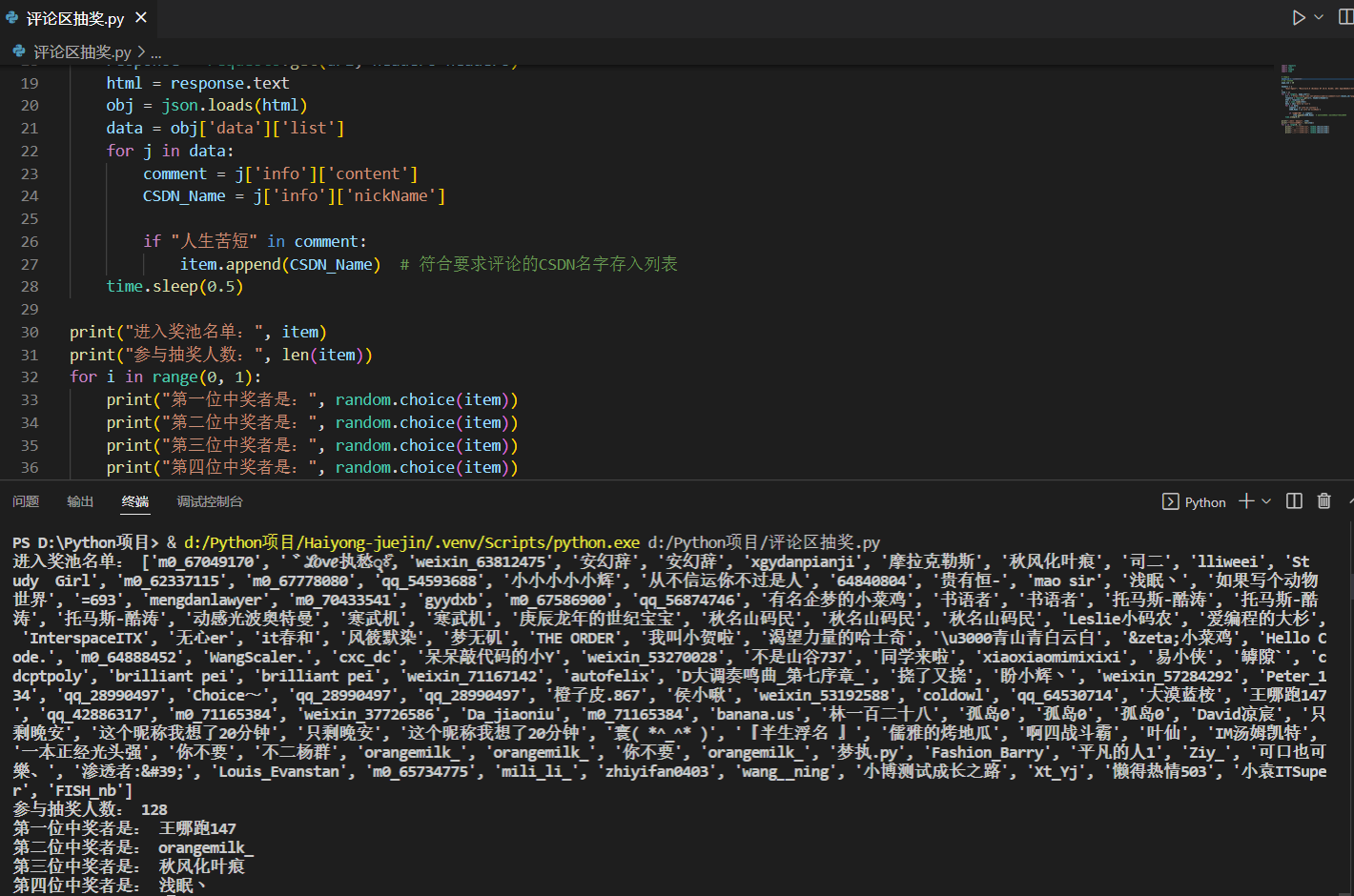
Task: Click the "obj['data']['list']" expression
Action: 257,128
